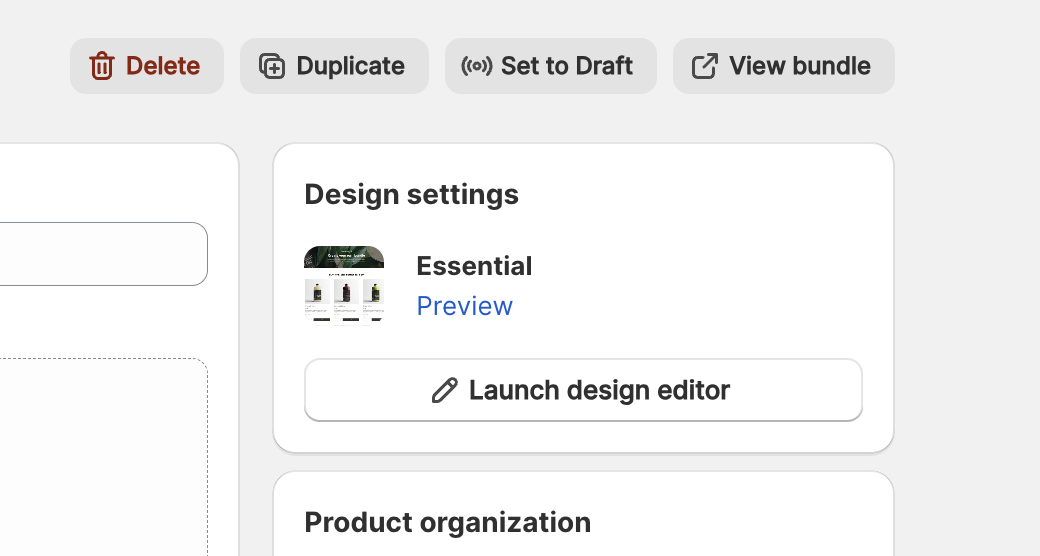1040x556 pixels.
Task: Click the Essential design thumbnail image
Action: [x=344, y=284]
